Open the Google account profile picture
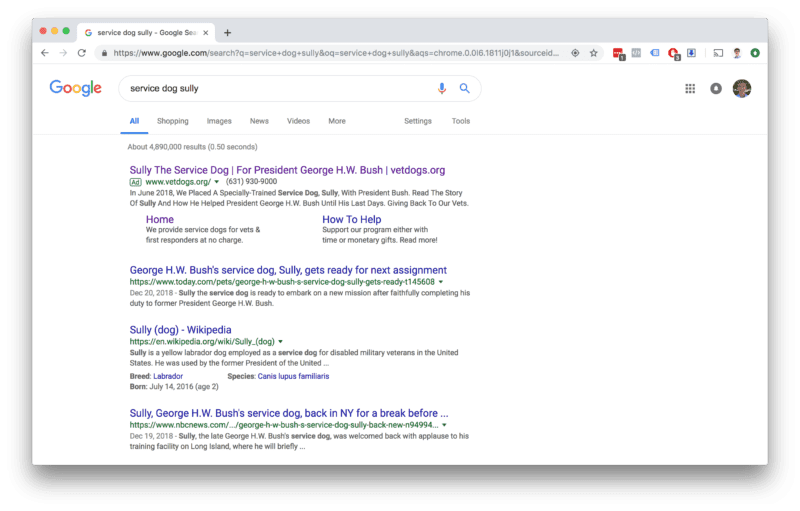Screen dimensions: 800x511 [x=742, y=89]
